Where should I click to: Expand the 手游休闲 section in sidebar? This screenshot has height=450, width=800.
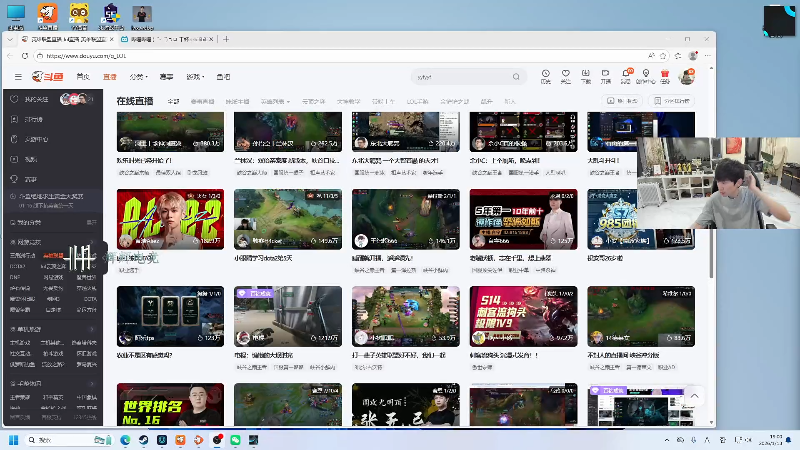(92, 384)
